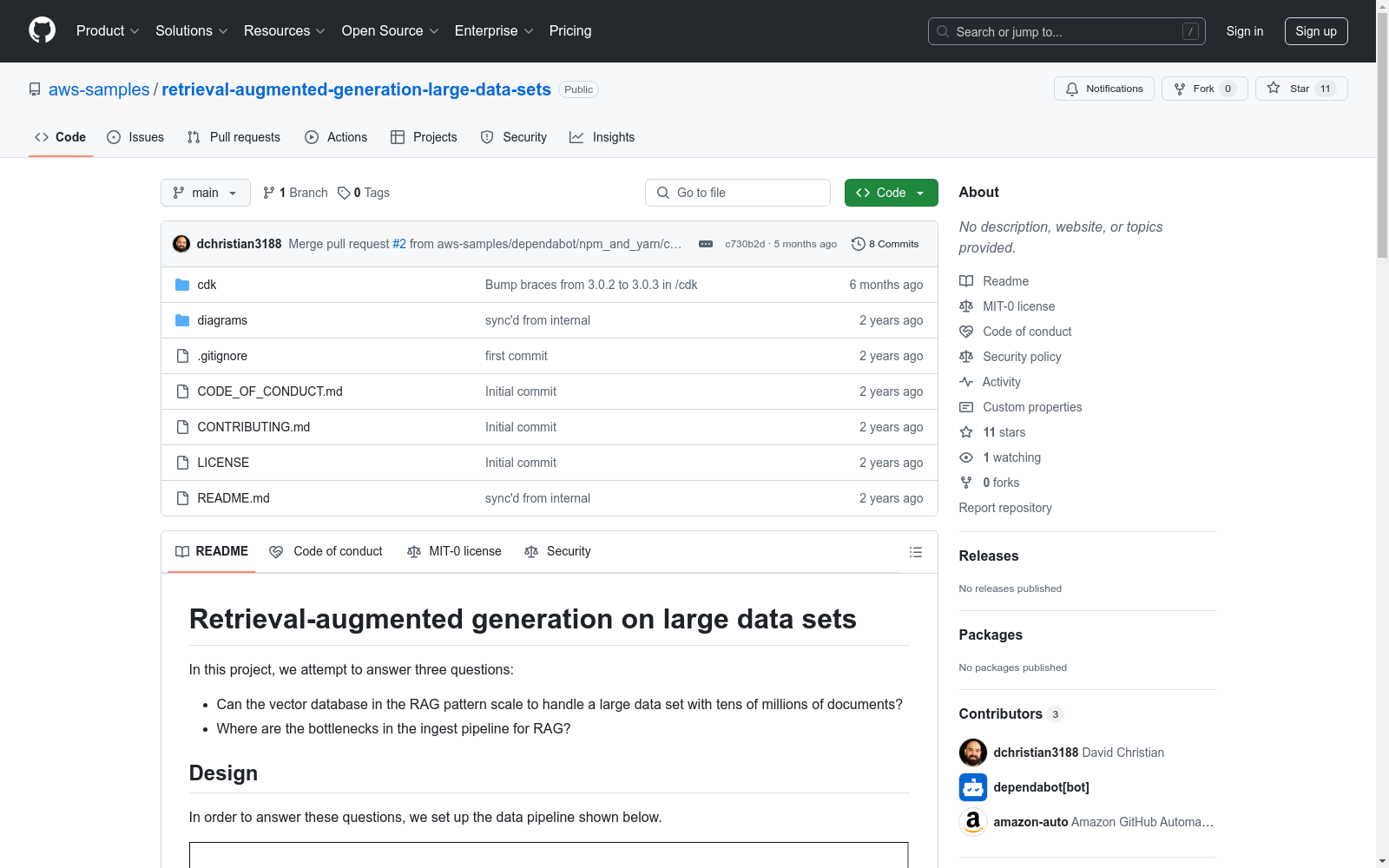
Task: Click the bell icon in Notifications
Action: point(1072,89)
